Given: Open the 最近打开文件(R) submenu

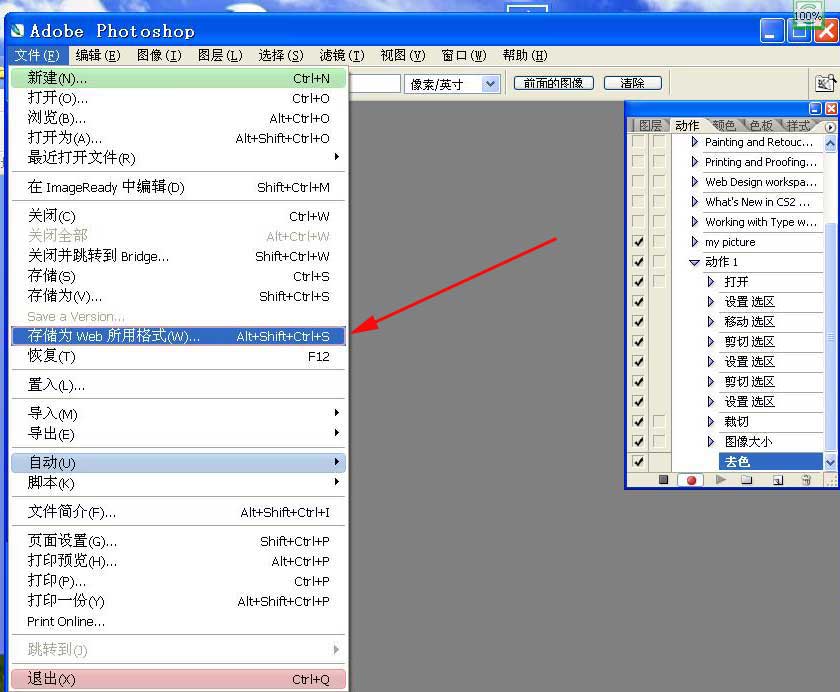Looking at the screenshot, I should [178, 157].
